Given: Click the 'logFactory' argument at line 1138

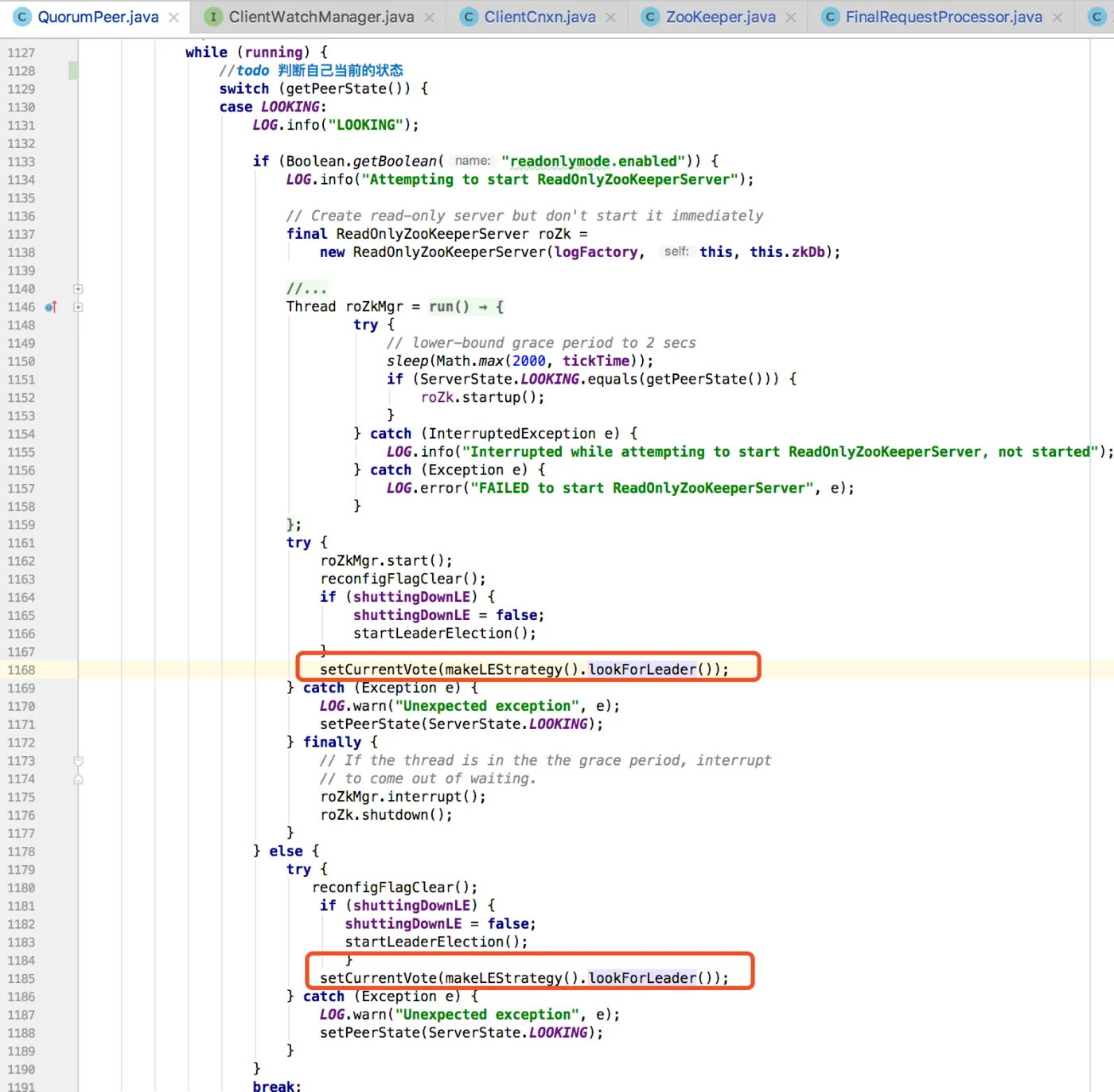Looking at the screenshot, I should pos(596,252).
